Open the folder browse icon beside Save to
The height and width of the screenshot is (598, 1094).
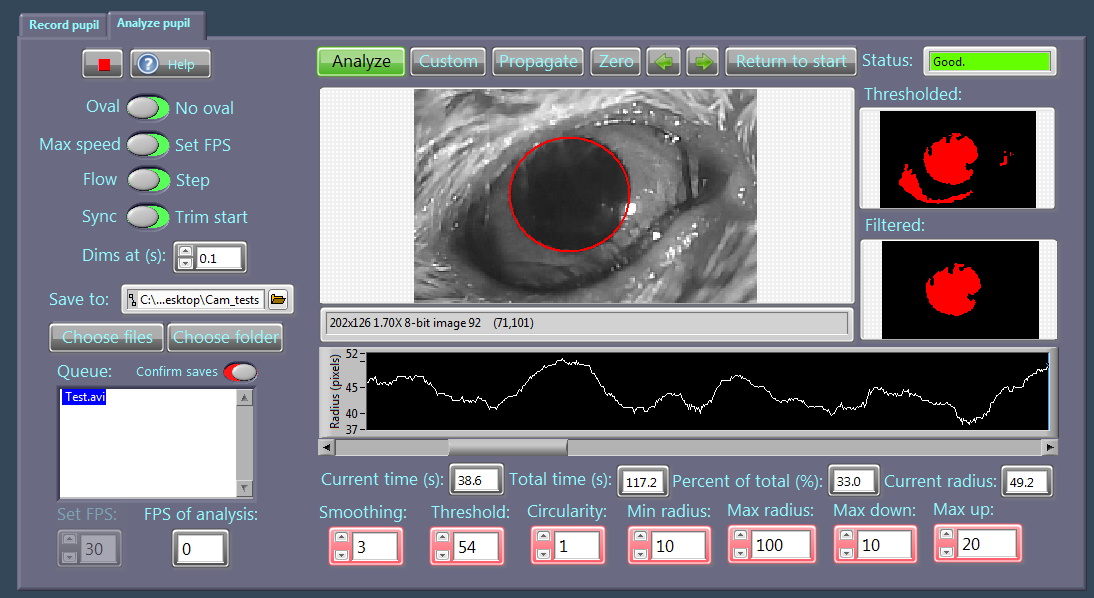278,299
